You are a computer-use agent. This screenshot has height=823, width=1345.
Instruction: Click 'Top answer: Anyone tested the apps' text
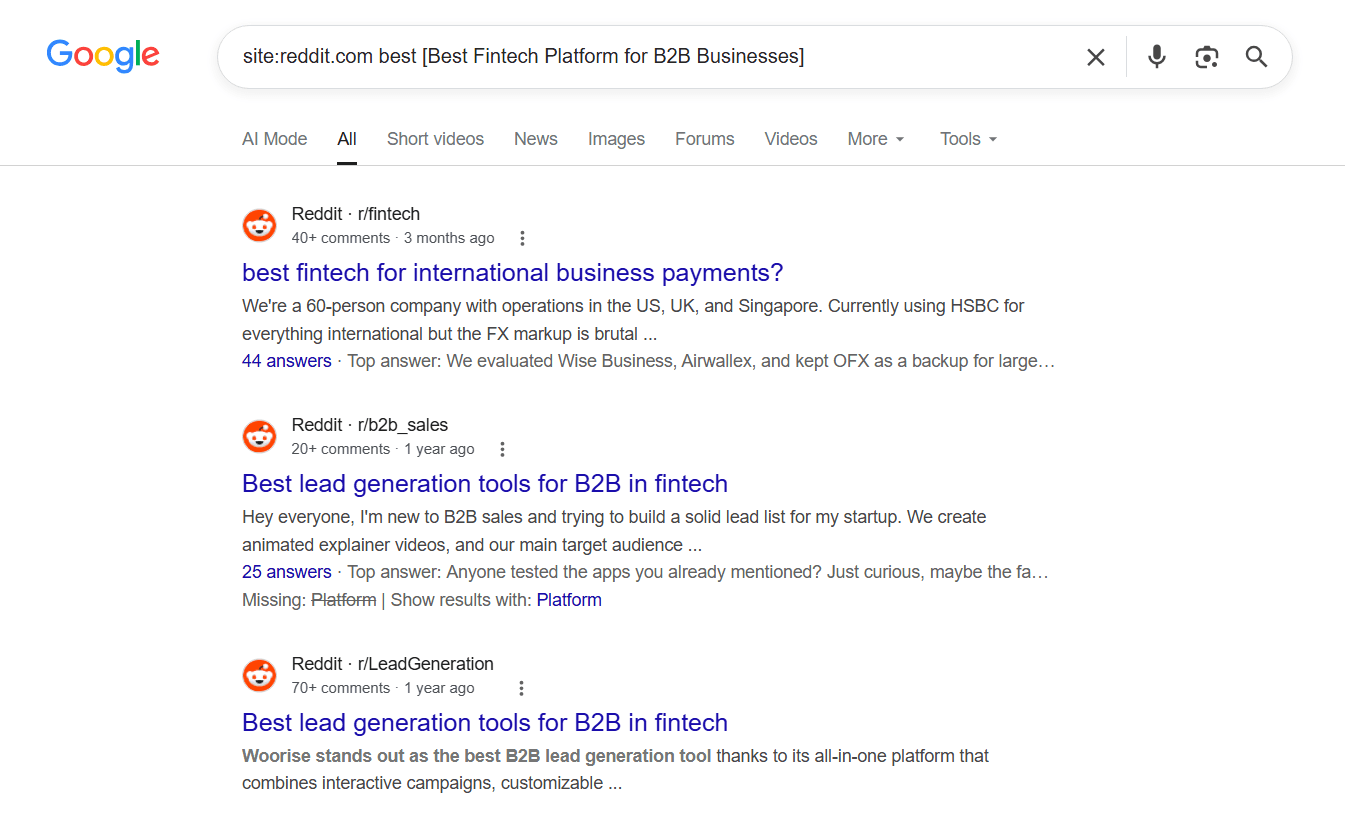pos(698,572)
